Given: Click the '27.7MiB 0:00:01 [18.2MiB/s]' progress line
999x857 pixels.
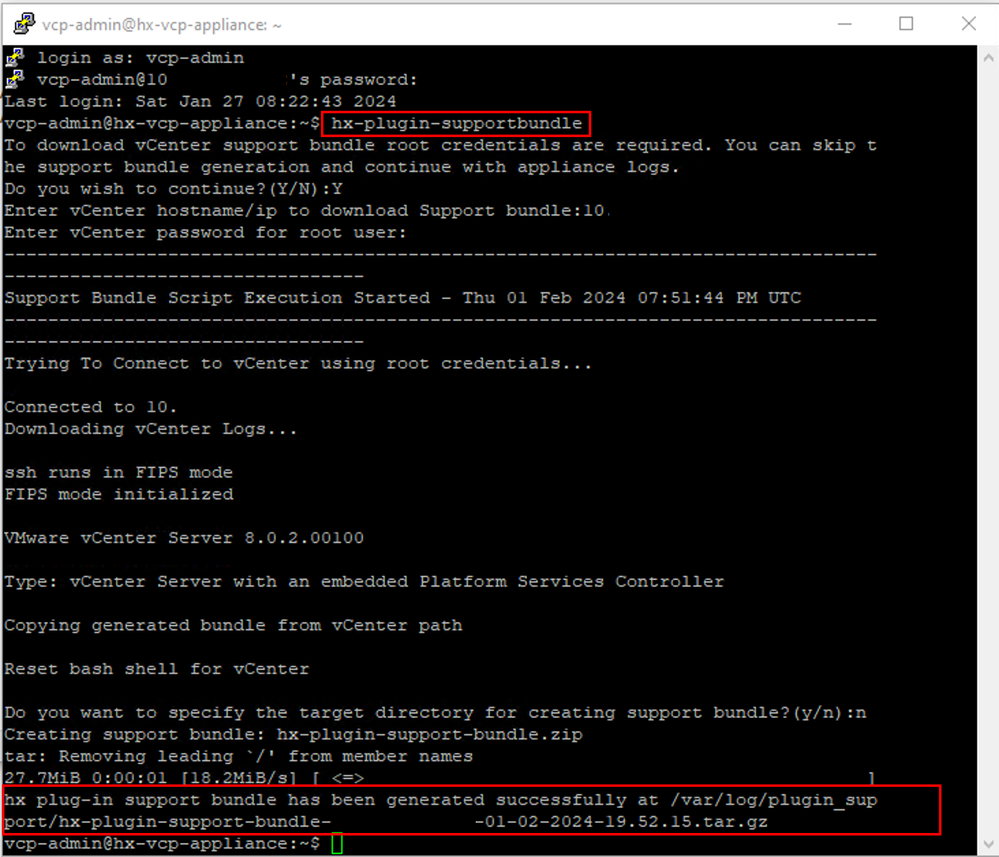Looking at the screenshot, I should (x=440, y=777).
